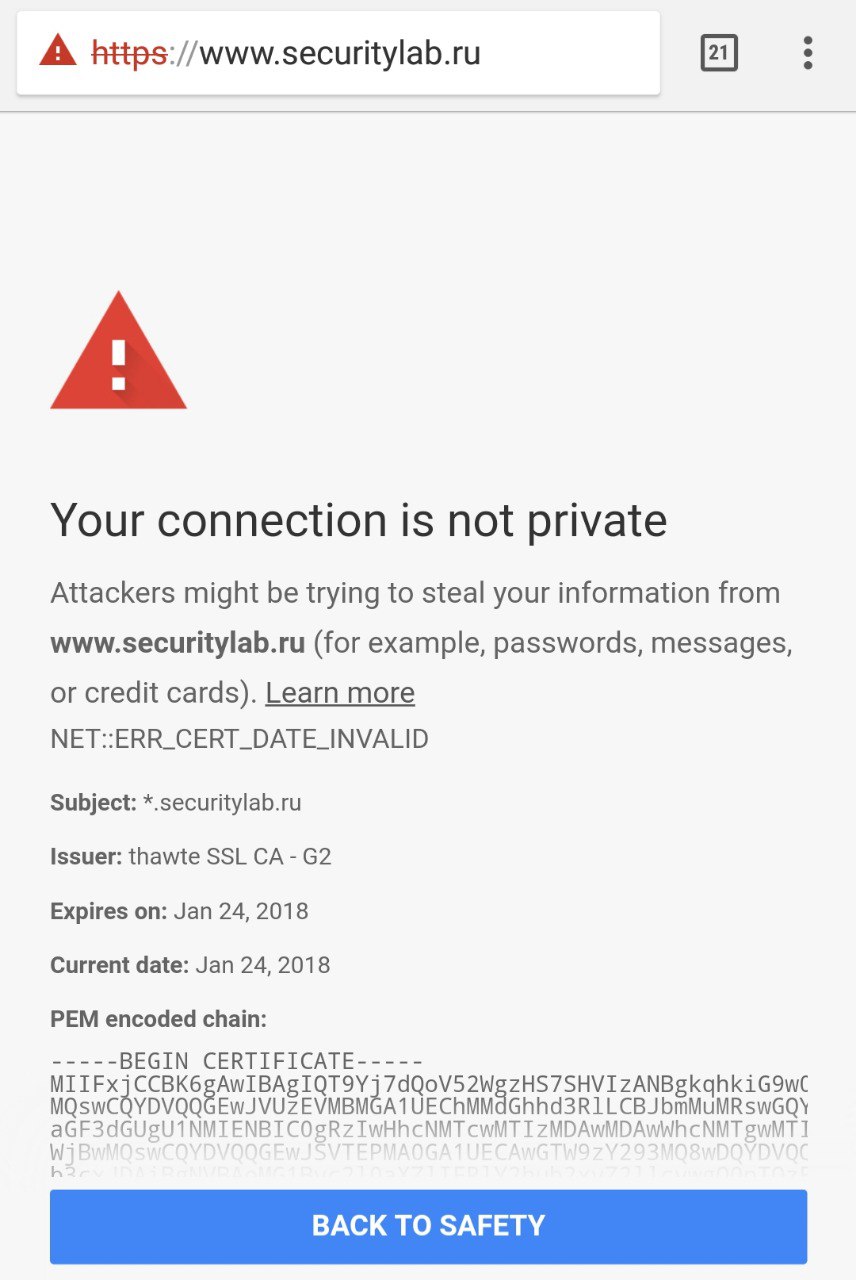Click the 'Your connection is not private' heading
The width and height of the screenshot is (856, 1280).
coord(358,521)
